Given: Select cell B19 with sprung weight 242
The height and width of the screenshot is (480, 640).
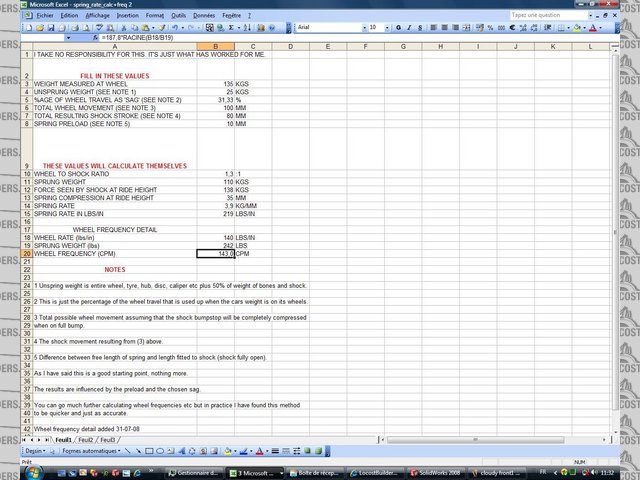Looking at the screenshot, I should (x=216, y=245).
